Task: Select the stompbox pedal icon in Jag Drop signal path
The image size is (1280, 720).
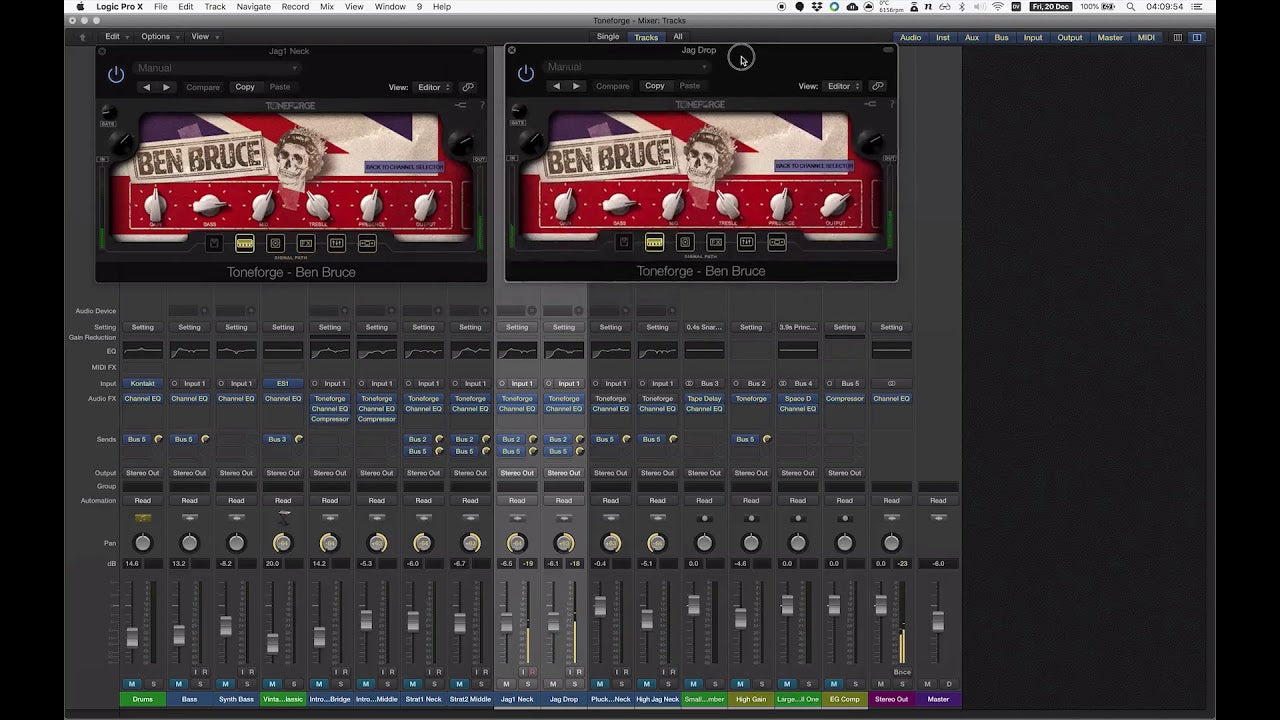Action: (x=624, y=242)
